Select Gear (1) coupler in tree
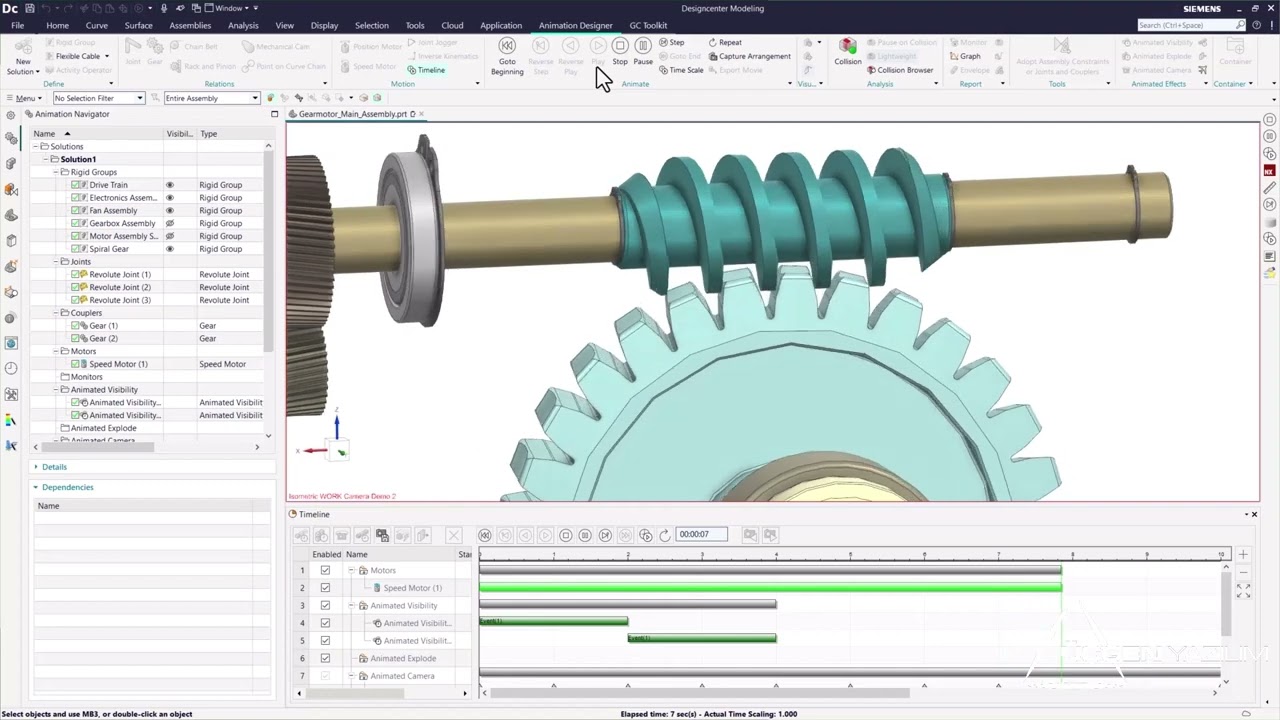The width and height of the screenshot is (1280, 720). pos(103,326)
